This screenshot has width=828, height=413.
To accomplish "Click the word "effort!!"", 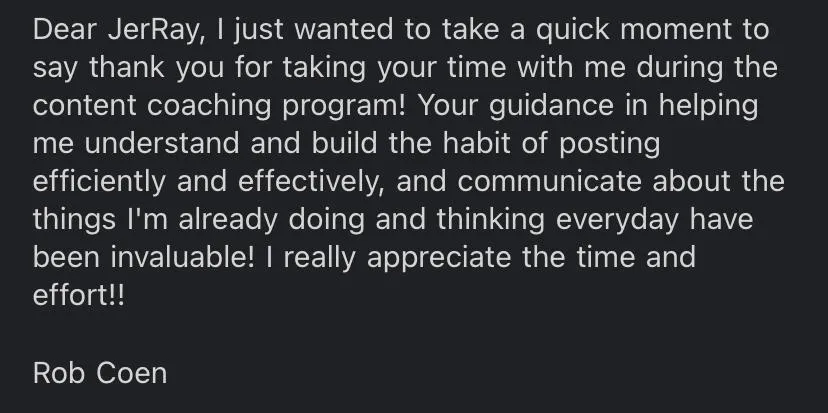I will pyautogui.click(x=79, y=295).
